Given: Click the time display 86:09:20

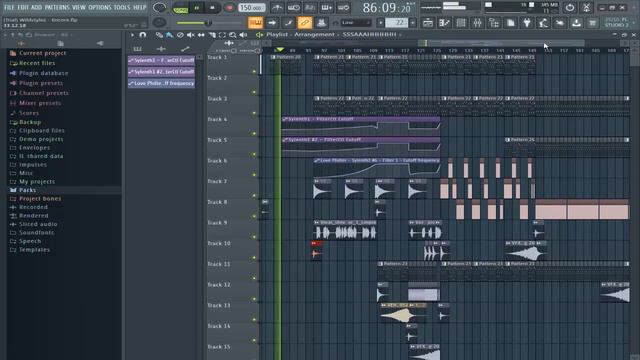Looking at the screenshot, I should 386,8.
